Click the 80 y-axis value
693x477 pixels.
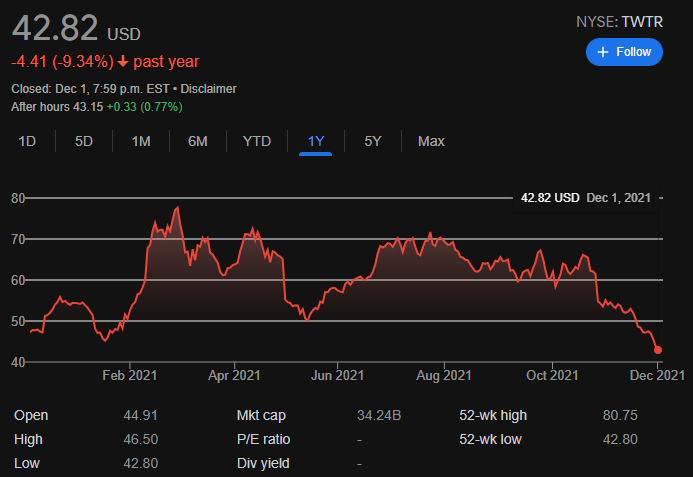[x=18, y=198]
